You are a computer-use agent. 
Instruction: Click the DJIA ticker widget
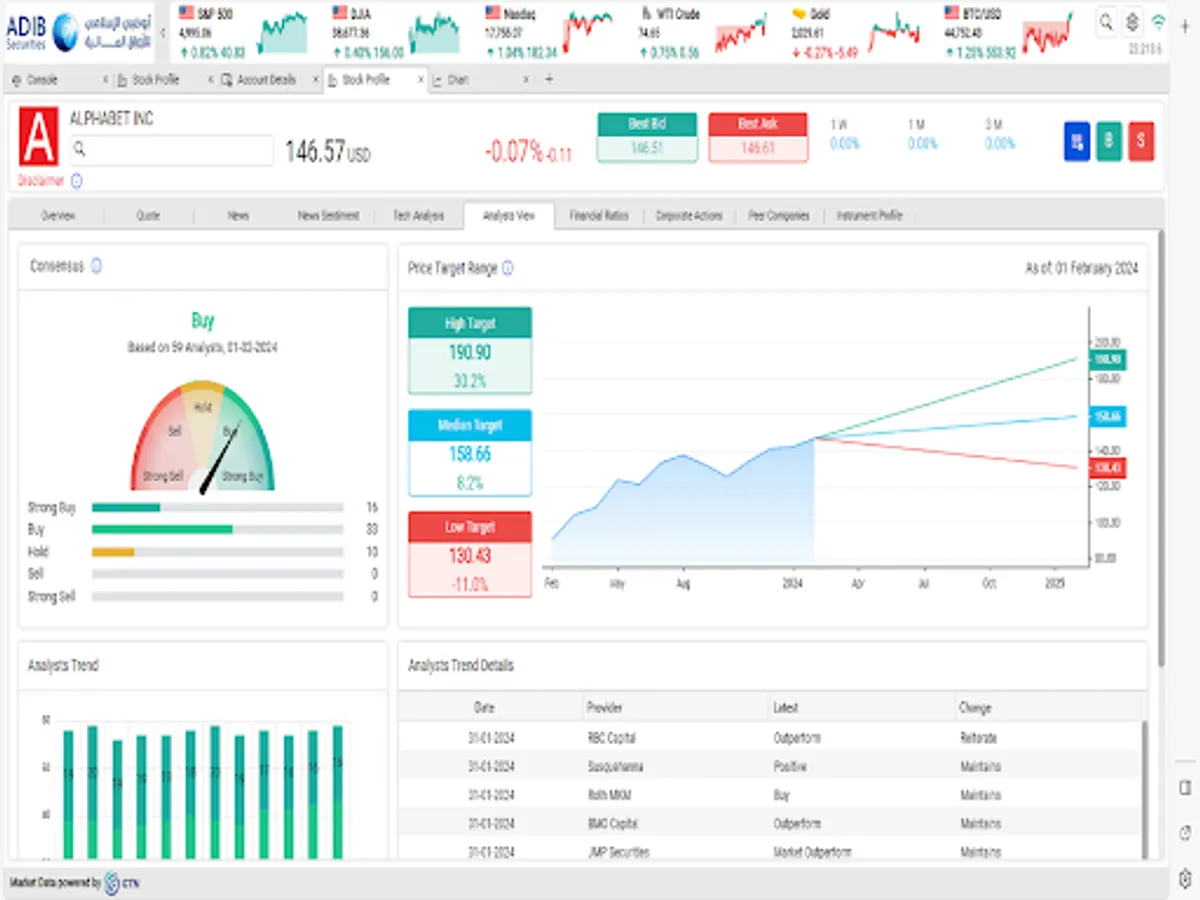[397, 32]
